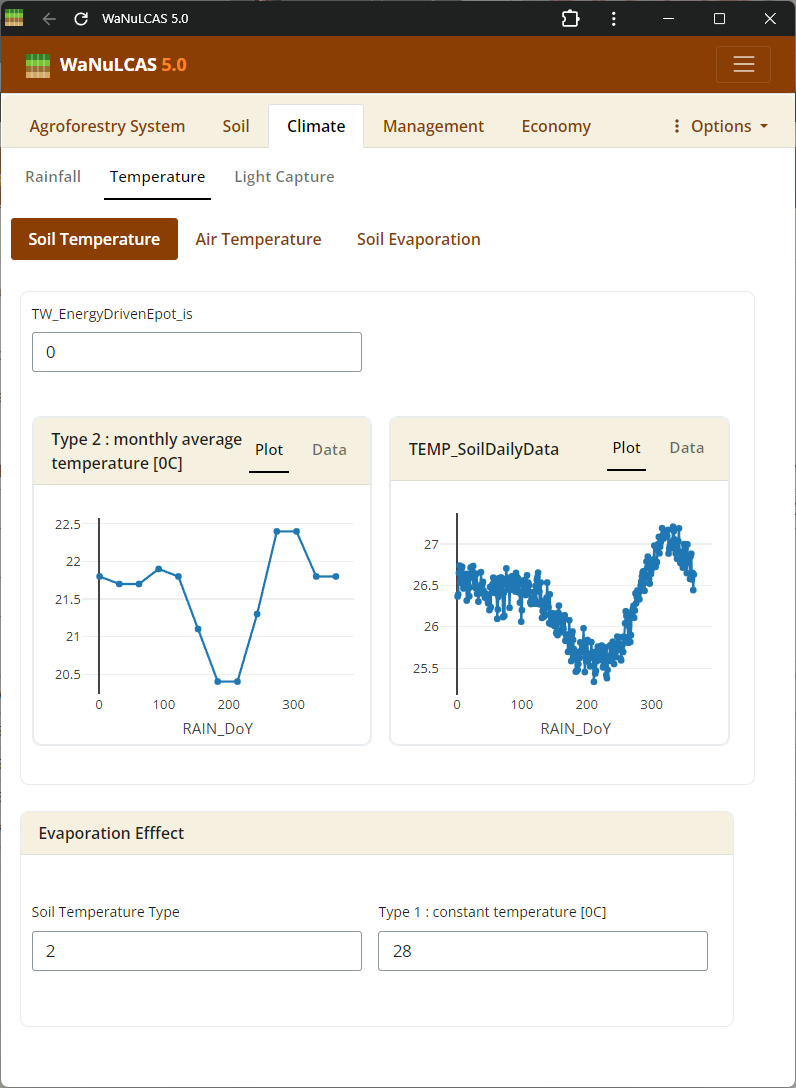
Task: Open the Light Capture sub-tab
Action: pos(285,177)
